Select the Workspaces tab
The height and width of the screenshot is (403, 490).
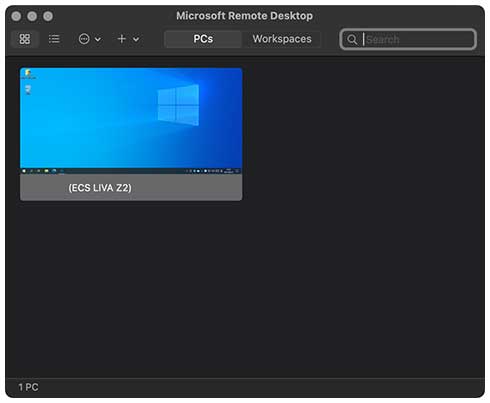[282, 39]
